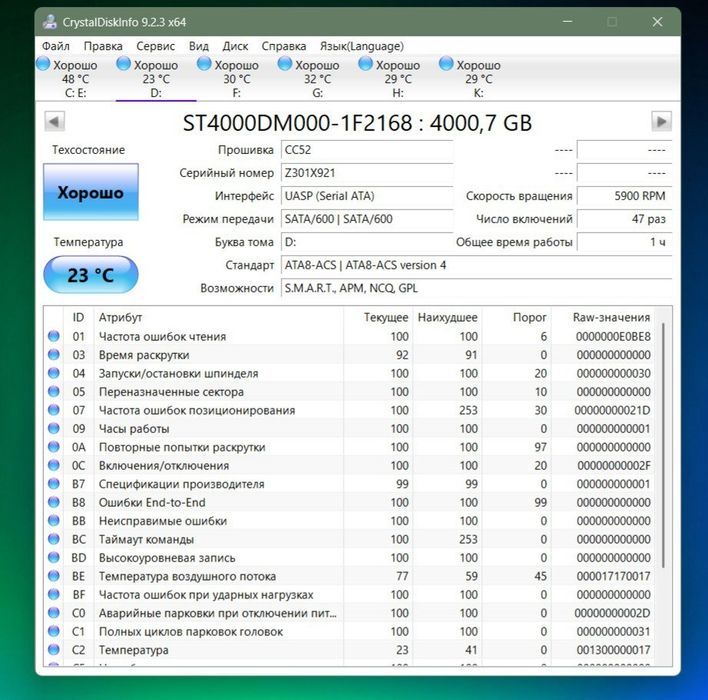Click the Хорошо health status button
Image resolution: width=708 pixels, height=700 pixels.
click(91, 192)
